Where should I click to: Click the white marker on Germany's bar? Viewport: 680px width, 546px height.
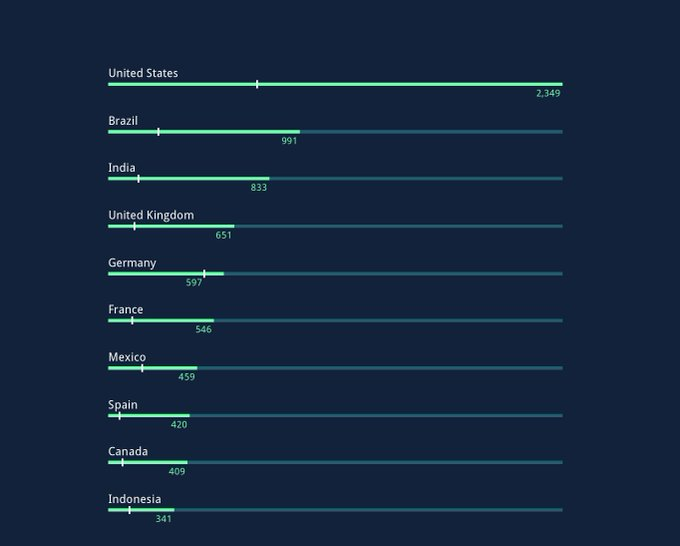click(x=204, y=273)
